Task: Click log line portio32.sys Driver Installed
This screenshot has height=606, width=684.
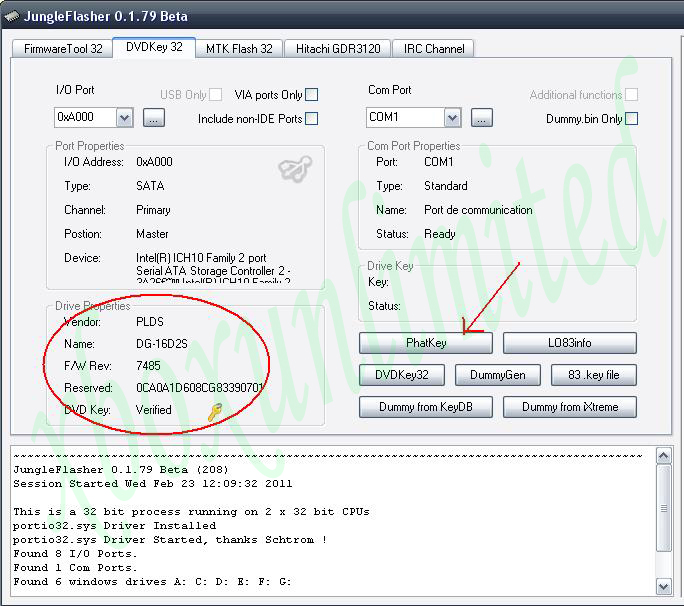Action: pyautogui.click(x=114, y=526)
